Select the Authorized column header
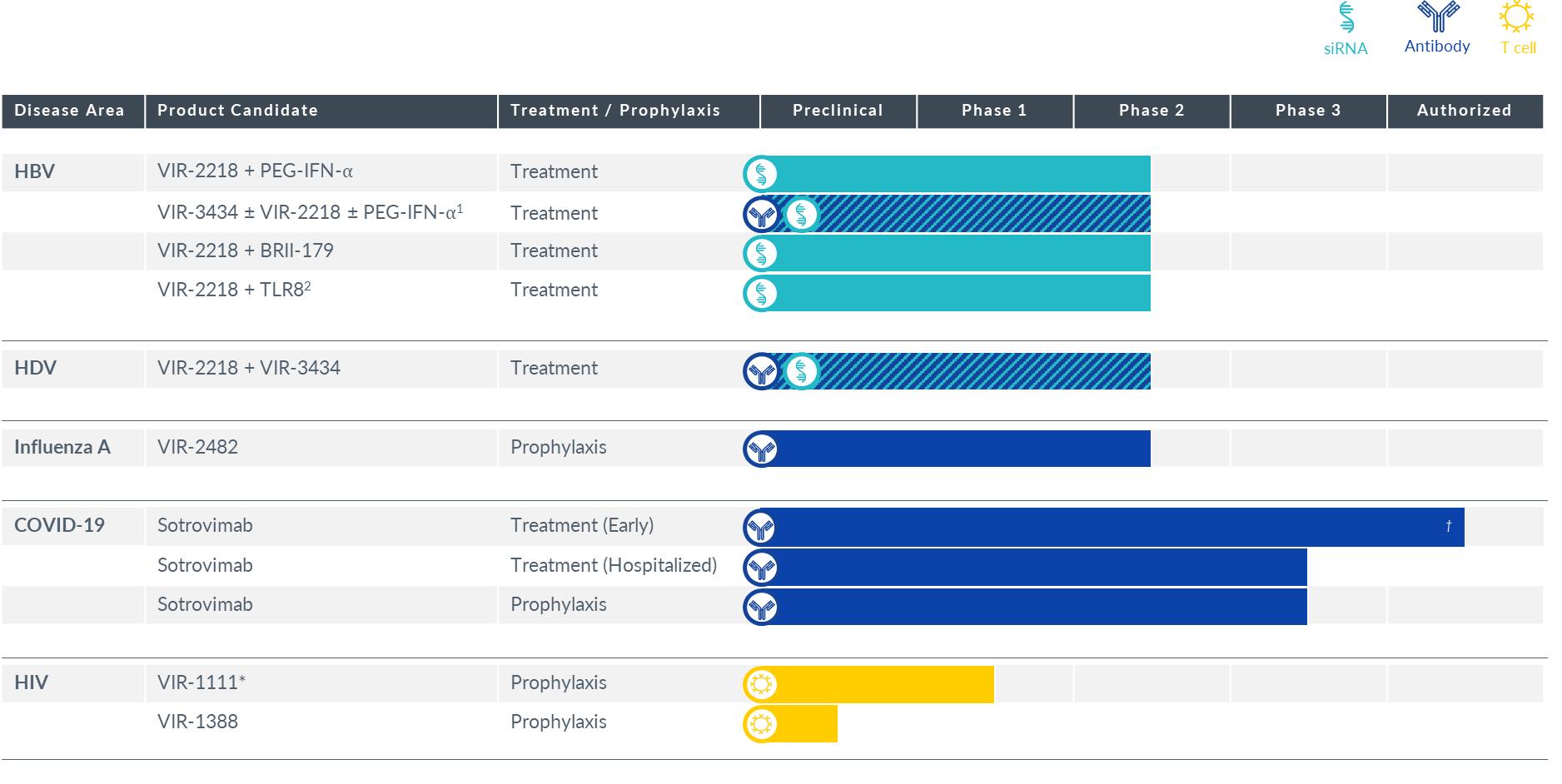Image resolution: width=1562 pixels, height=784 pixels. click(1464, 111)
